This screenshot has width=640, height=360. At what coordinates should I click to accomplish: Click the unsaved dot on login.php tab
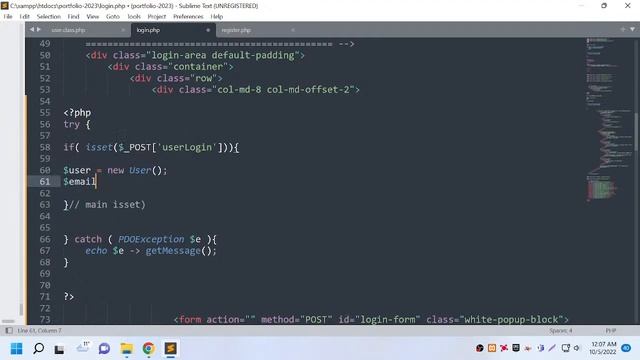(208, 30)
